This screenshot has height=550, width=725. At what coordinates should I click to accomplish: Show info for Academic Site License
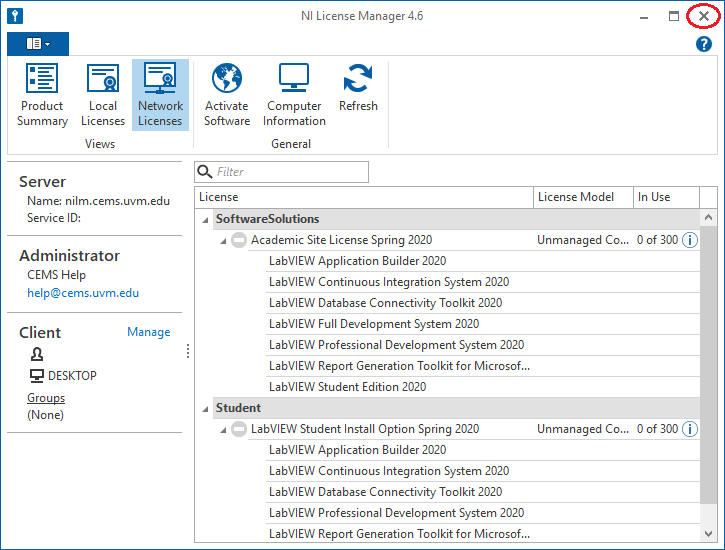point(689,240)
